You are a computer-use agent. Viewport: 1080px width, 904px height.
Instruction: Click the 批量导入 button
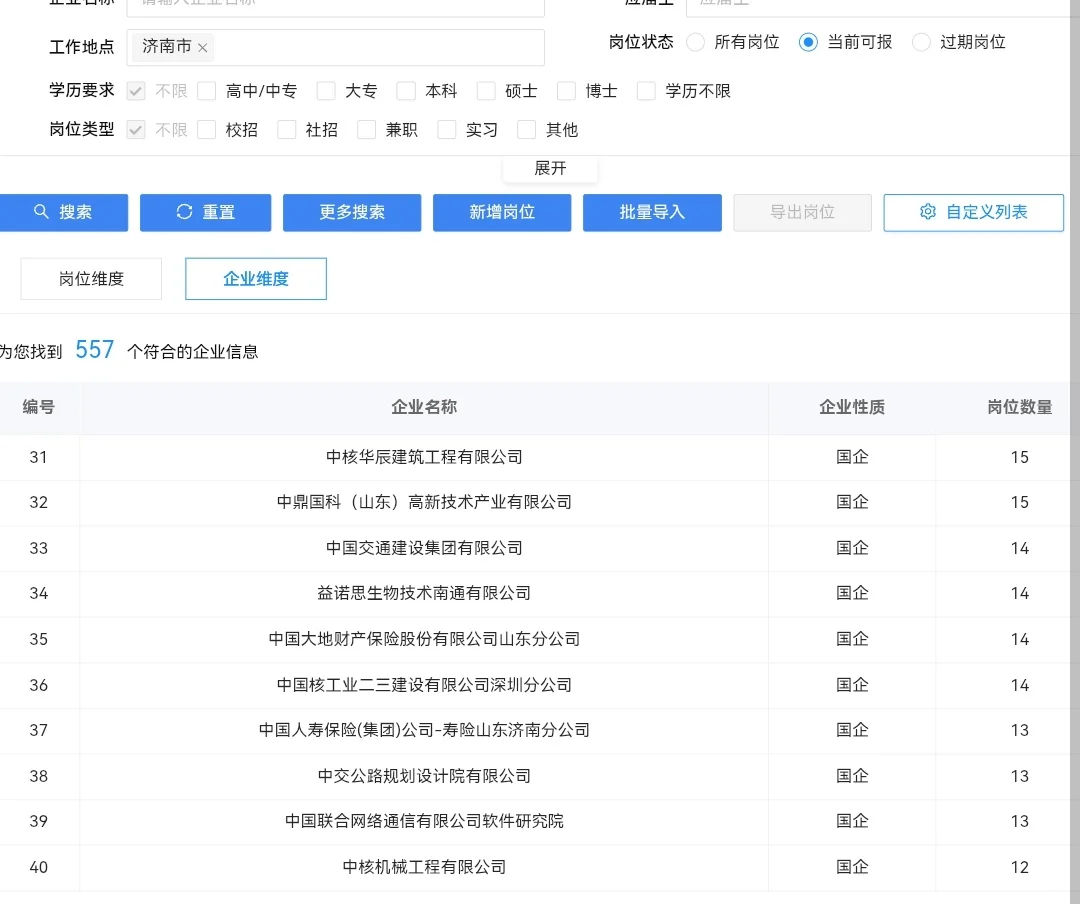click(x=652, y=212)
